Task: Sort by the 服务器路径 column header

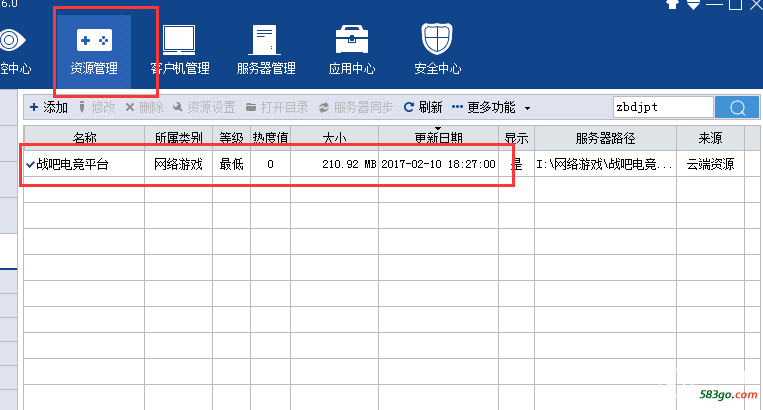Action: (x=605, y=138)
